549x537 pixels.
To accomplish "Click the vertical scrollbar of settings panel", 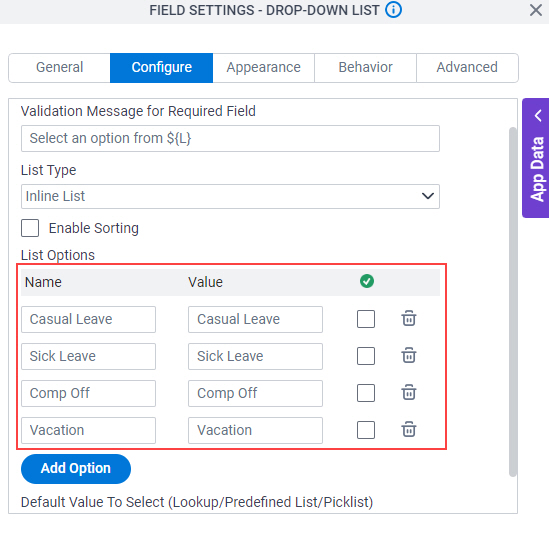I will click(x=513, y=301).
